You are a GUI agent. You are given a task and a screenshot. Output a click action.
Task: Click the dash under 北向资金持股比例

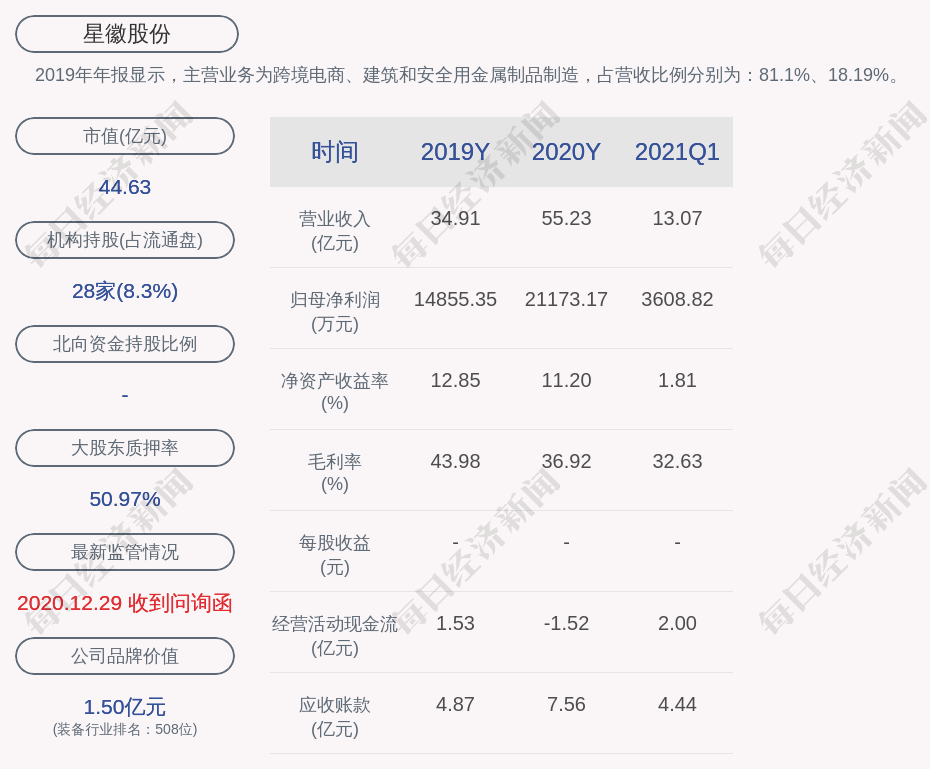pos(125,395)
